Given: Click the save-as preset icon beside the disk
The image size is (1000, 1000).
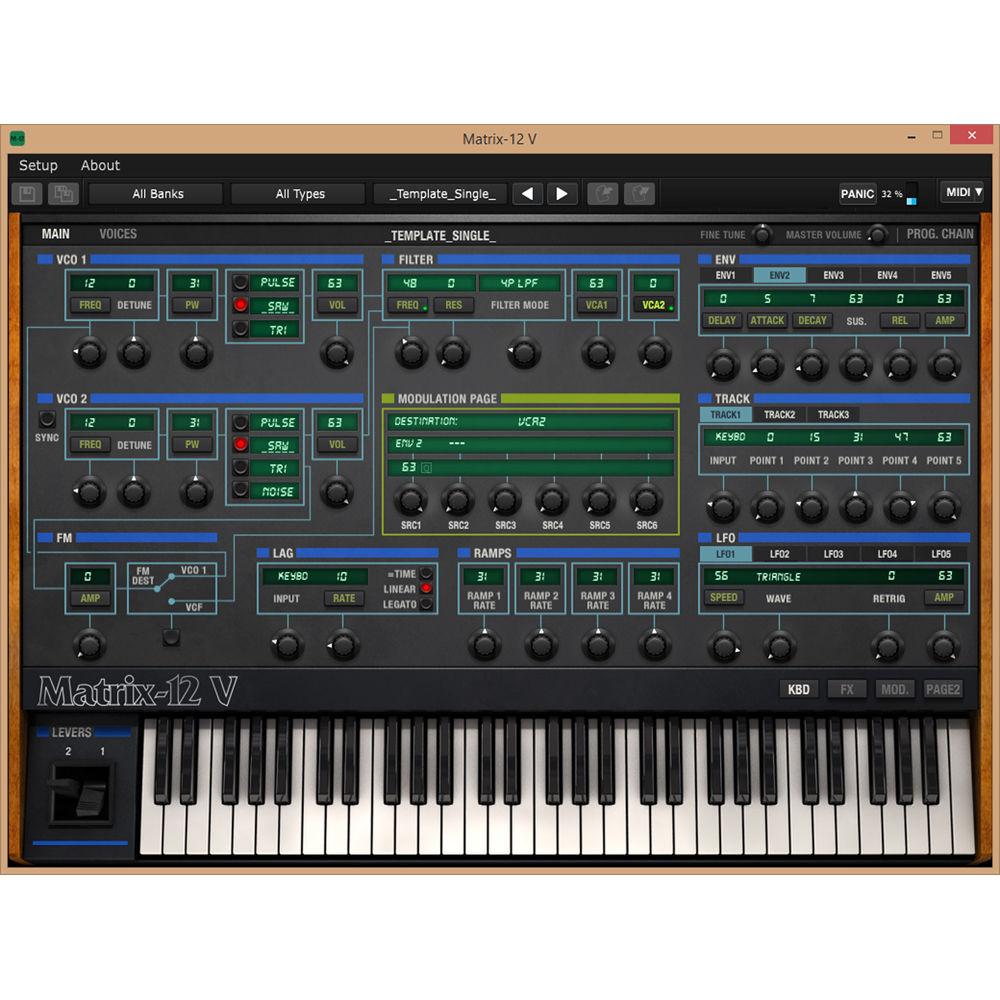Looking at the screenshot, I should (x=64, y=193).
